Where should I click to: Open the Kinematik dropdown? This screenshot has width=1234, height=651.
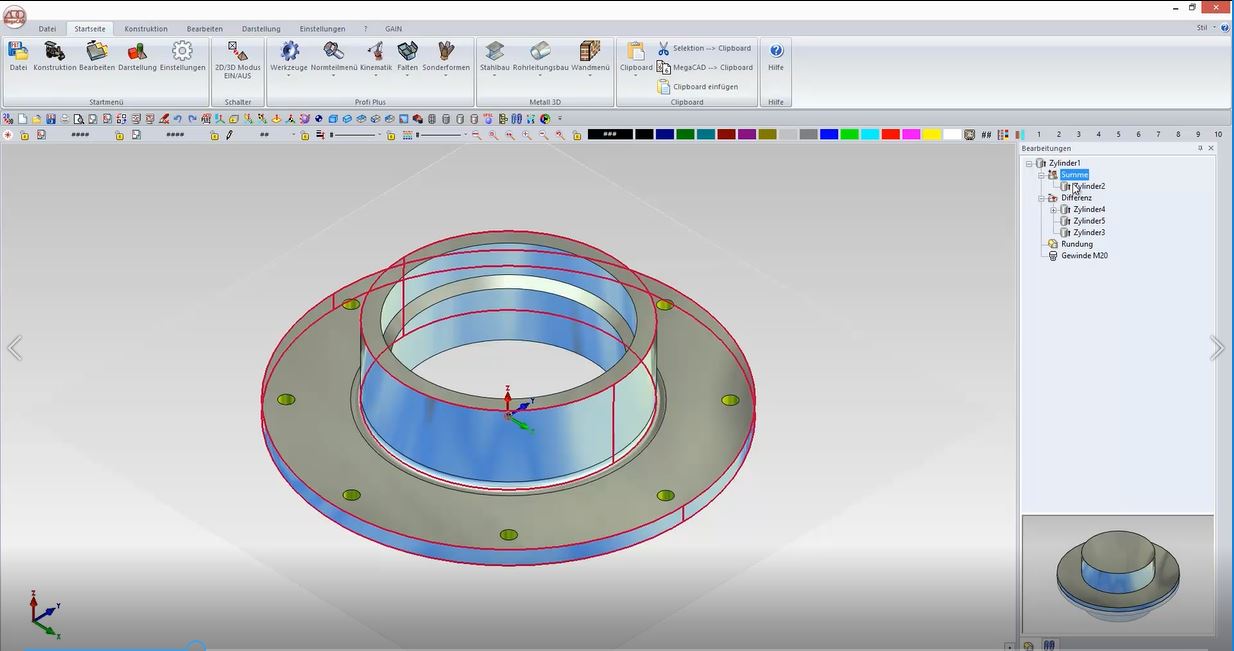pyautogui.click(x=376, y=59)
